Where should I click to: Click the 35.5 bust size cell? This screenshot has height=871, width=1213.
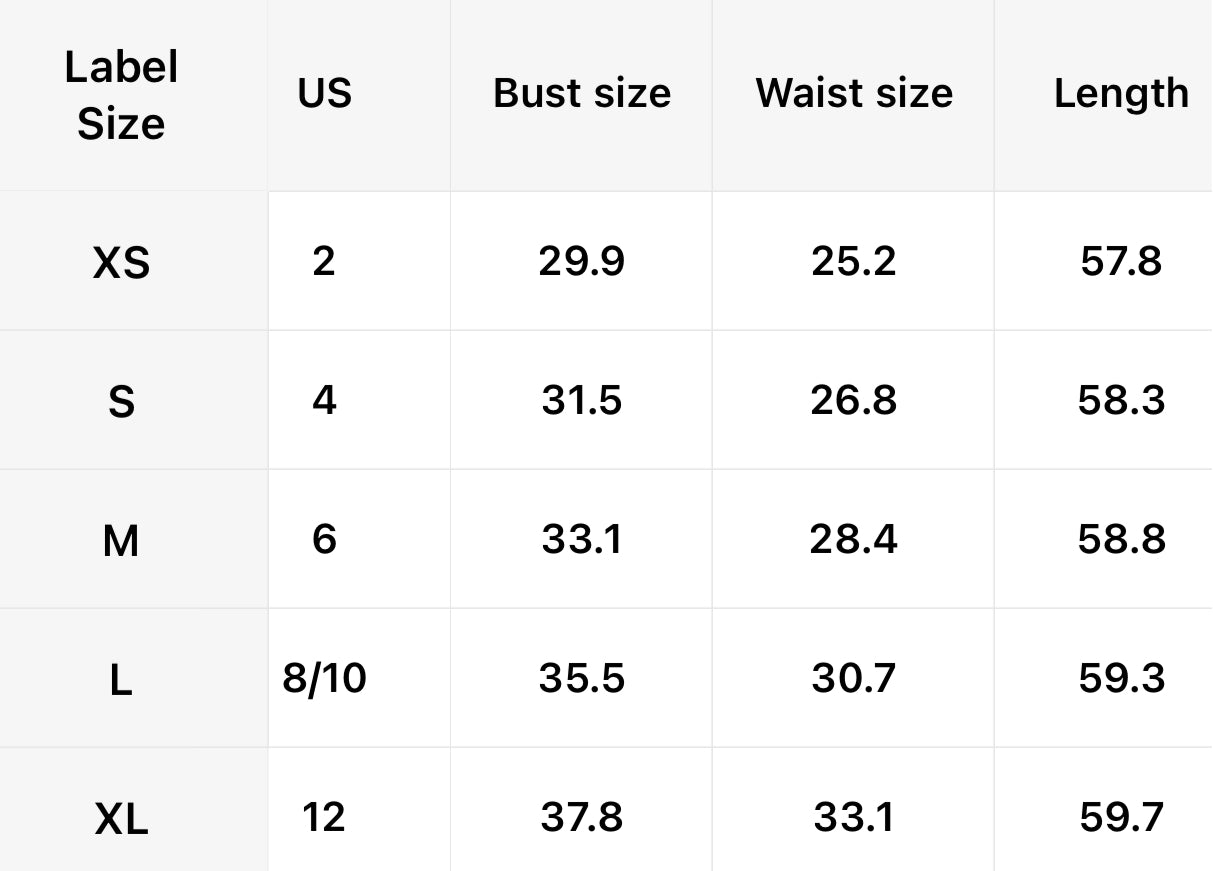[582, 678]
